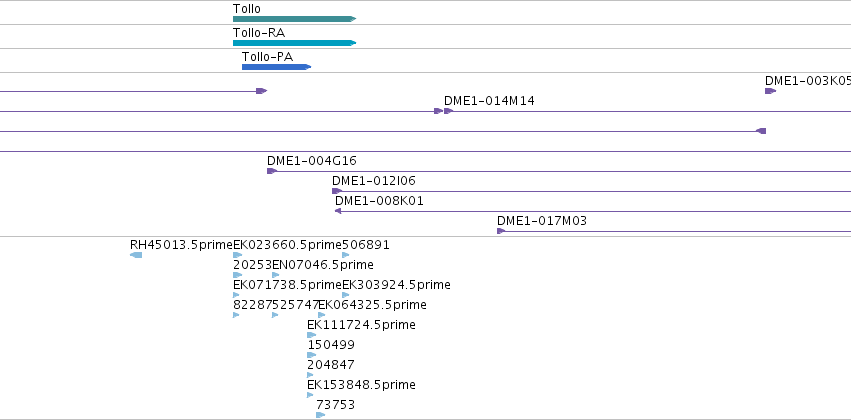The height and width of the screenshot is (420, 851).
Task: Click the 73753 feature arrow
Action: [321, 415]
